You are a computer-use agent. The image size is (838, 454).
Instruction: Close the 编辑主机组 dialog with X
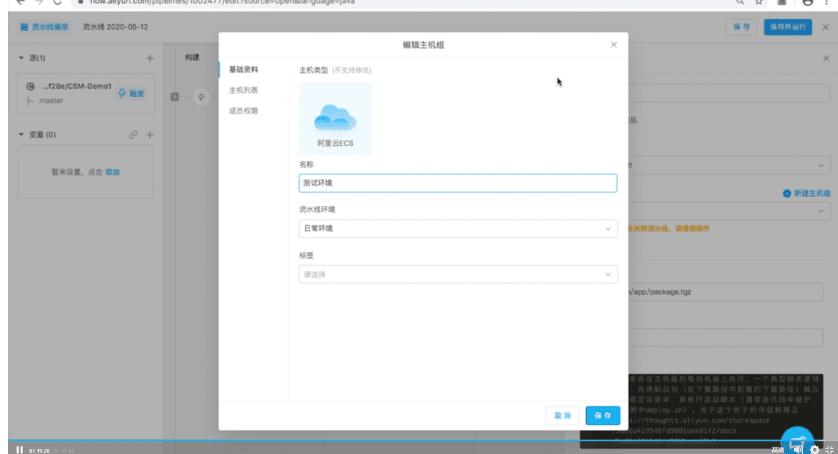[x=614, y=45]
